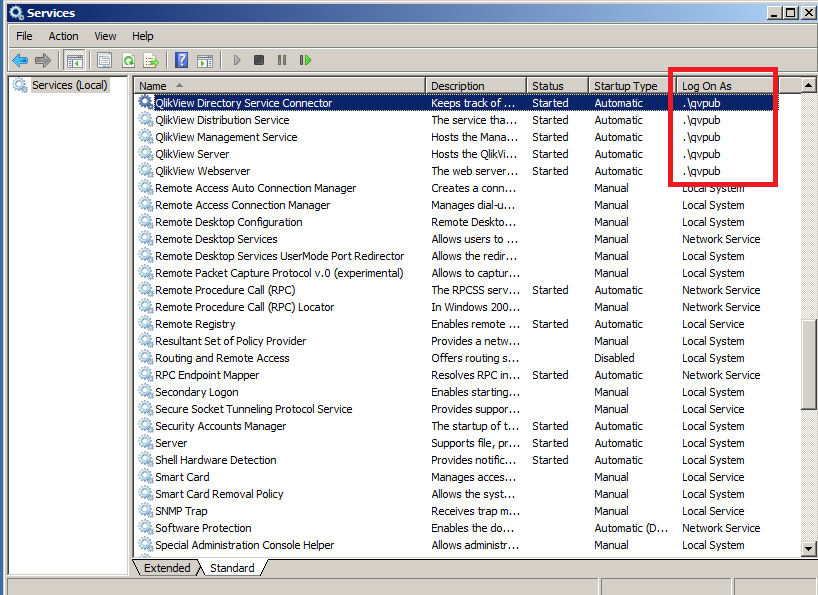Viewport: 818px width, 595px height.
Task: Open the Action menu
Action: coord(63,36)
